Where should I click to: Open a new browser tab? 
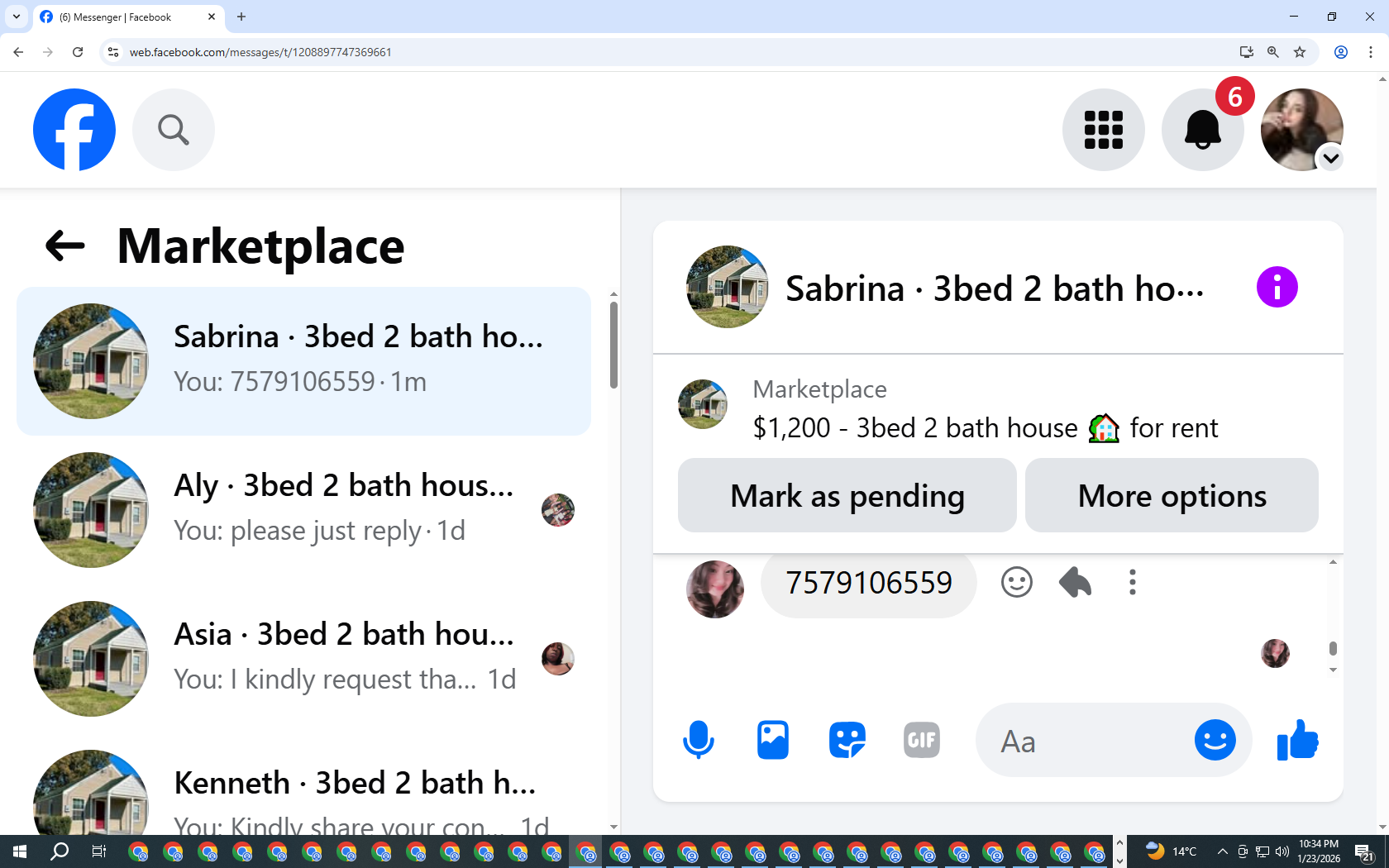241,17
